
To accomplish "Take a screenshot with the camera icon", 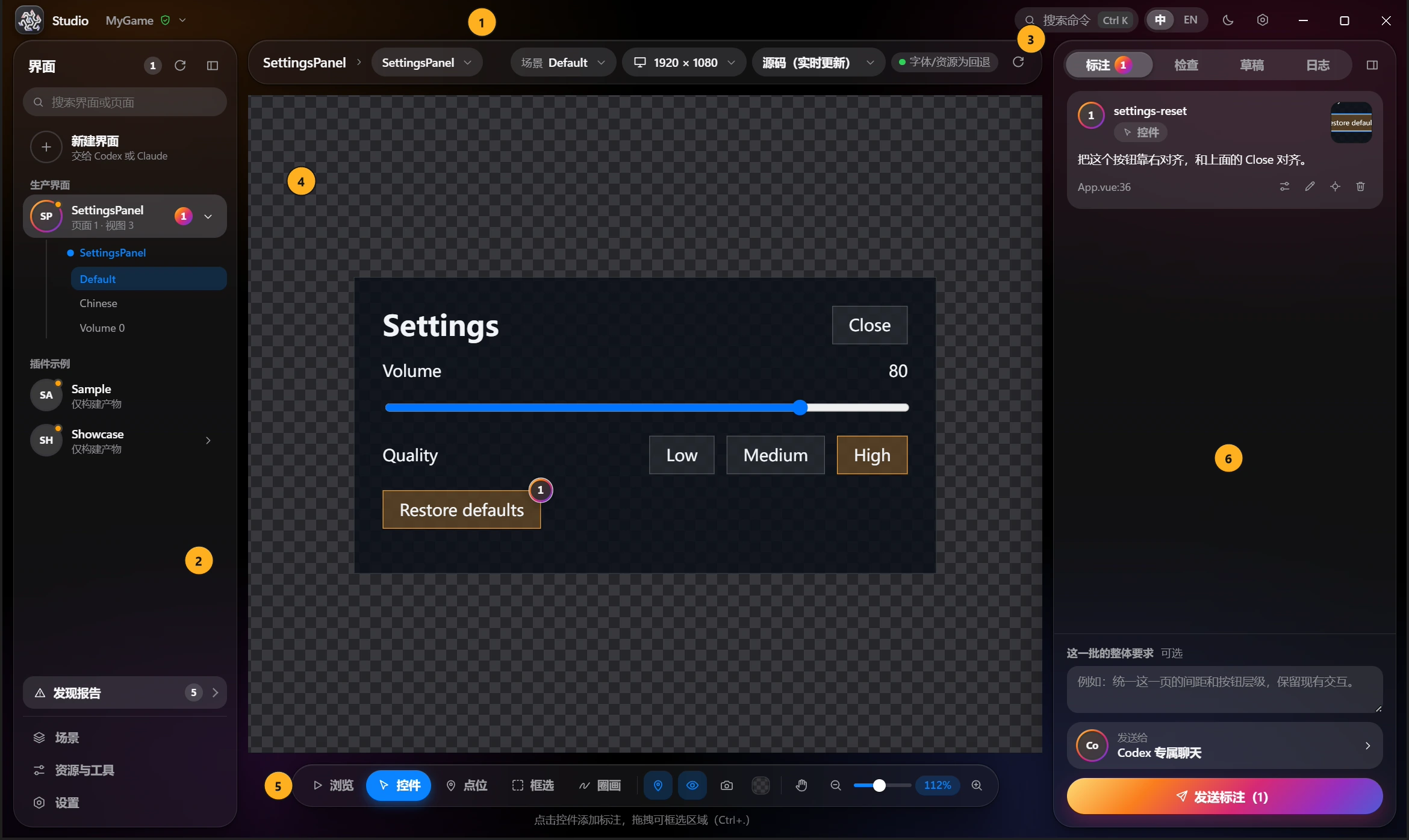I will (x=727, y=785).
